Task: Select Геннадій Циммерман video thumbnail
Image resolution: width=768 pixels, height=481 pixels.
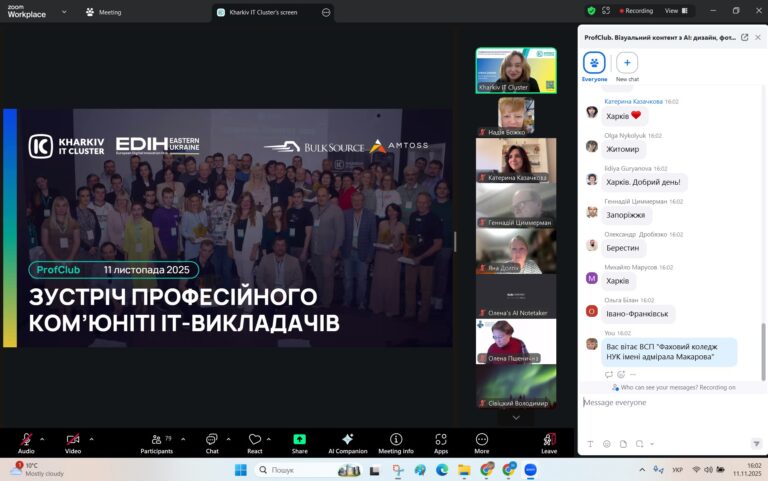Action: (x=516, y=205)
